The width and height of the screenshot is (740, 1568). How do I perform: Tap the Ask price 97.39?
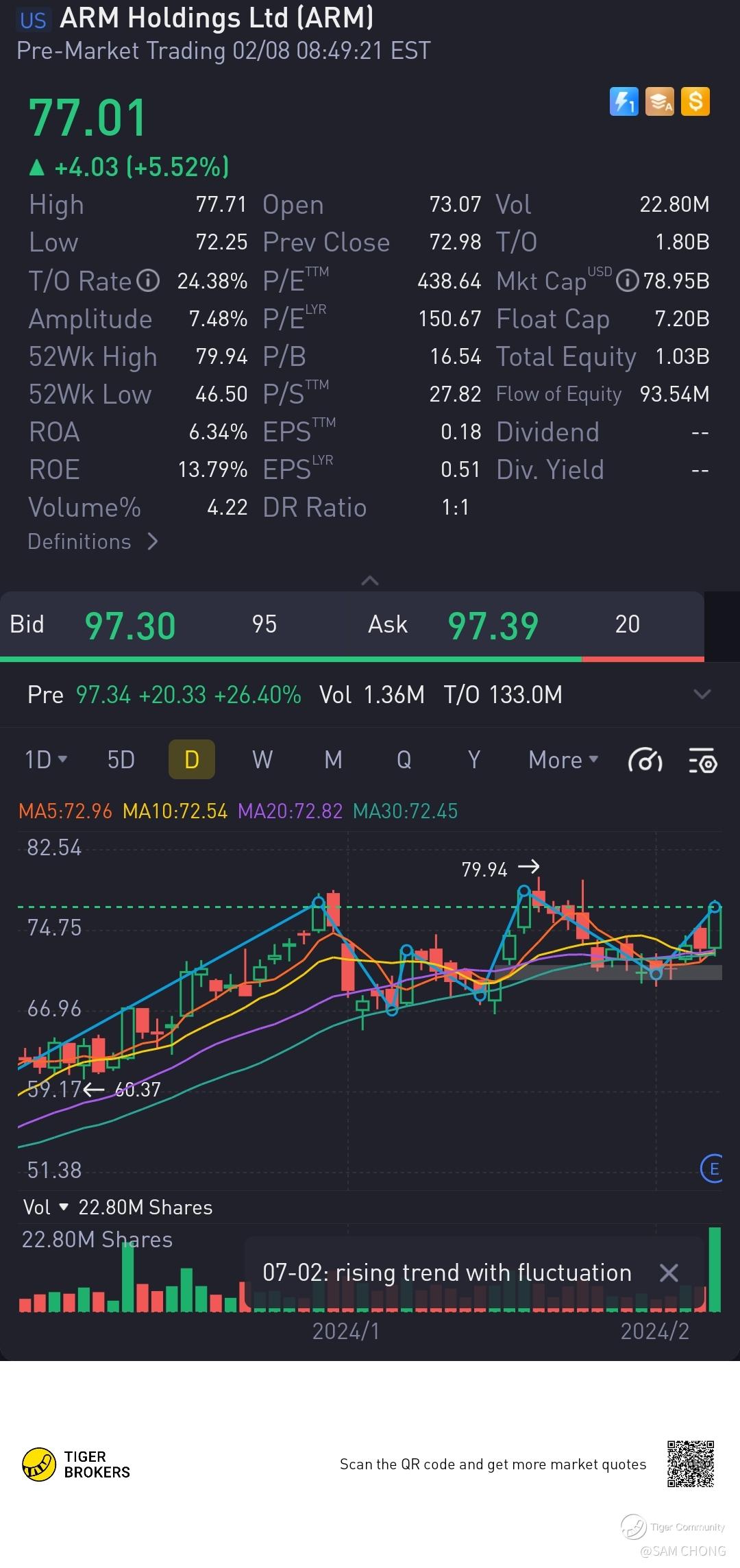click(493, 626)
